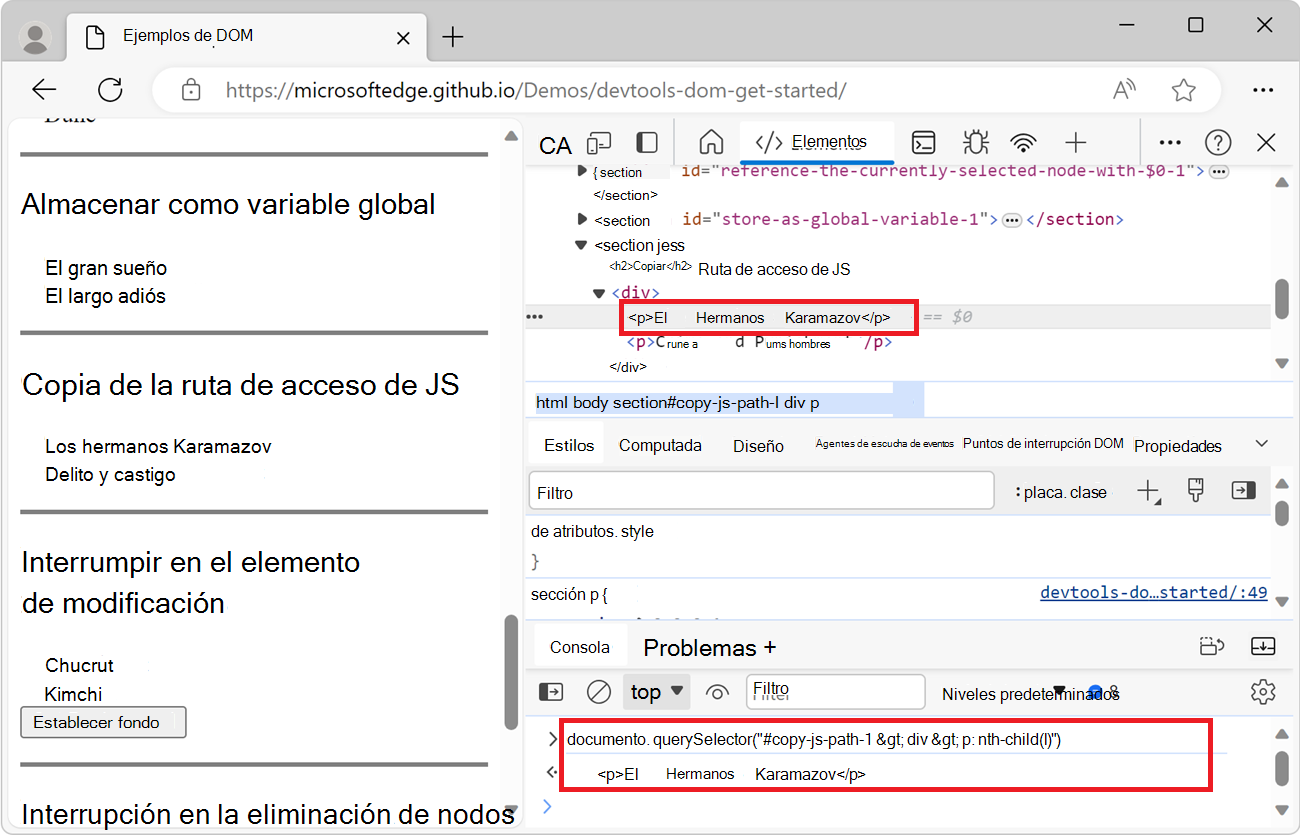Change the DevTools dock side icon
This screenshot has width=1300, height=835.
[x=645, y=143]
